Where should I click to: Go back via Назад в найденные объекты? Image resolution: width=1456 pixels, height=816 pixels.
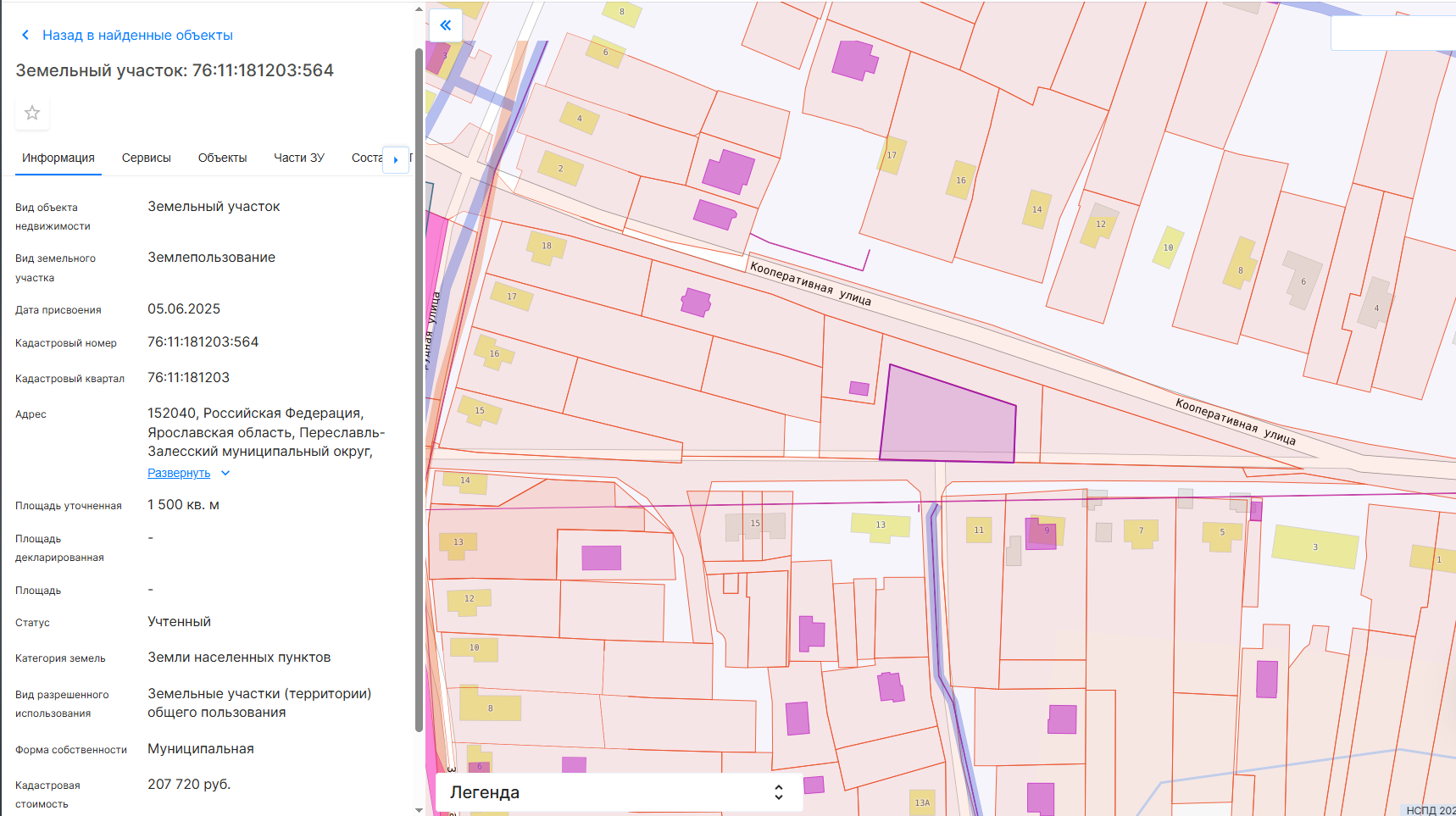point(137,36)
